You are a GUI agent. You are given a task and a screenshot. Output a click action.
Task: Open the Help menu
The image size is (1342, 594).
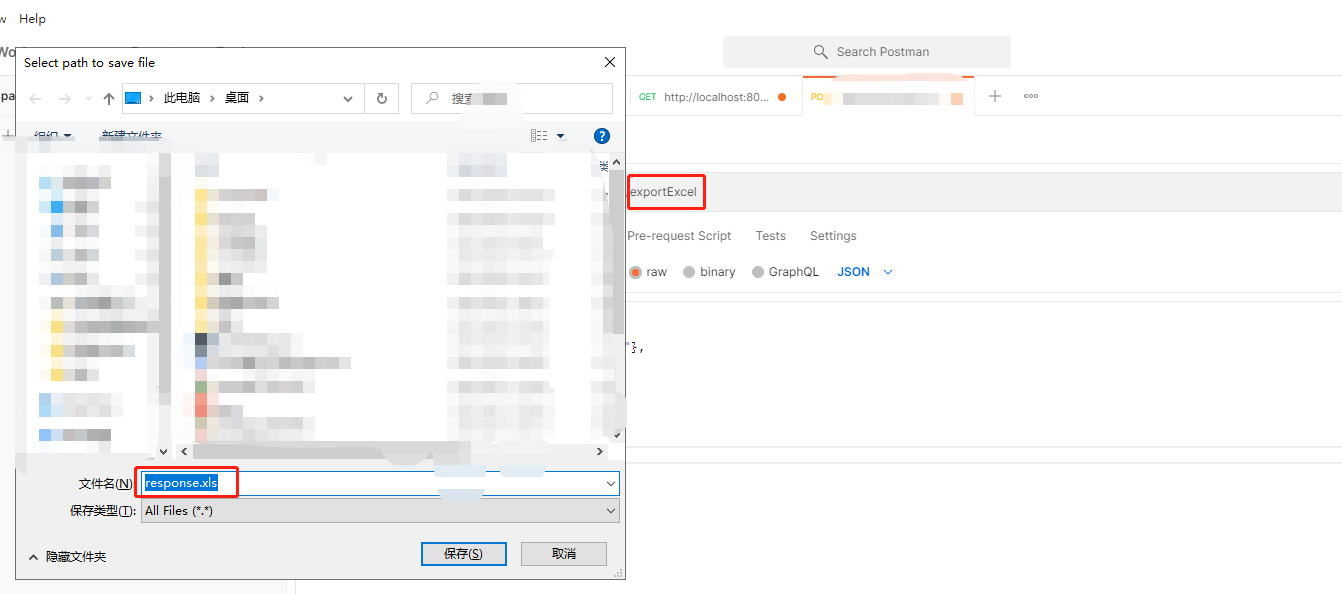pos(32,18)
